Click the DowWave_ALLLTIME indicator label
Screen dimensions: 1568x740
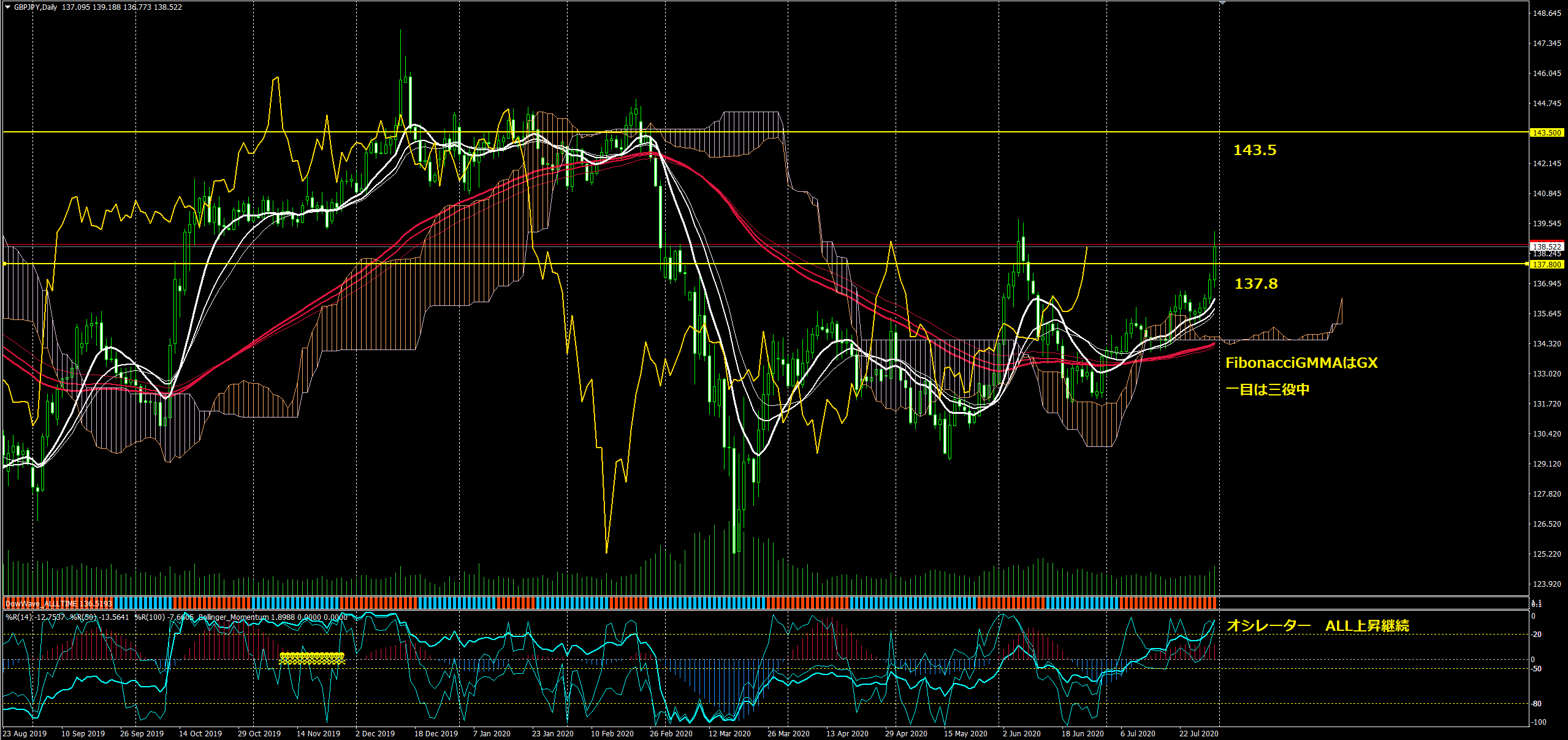[58, 604]
